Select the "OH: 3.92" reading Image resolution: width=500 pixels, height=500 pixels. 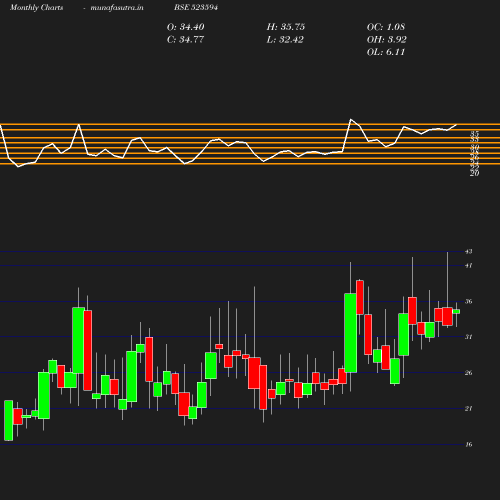tap(387, 40)
